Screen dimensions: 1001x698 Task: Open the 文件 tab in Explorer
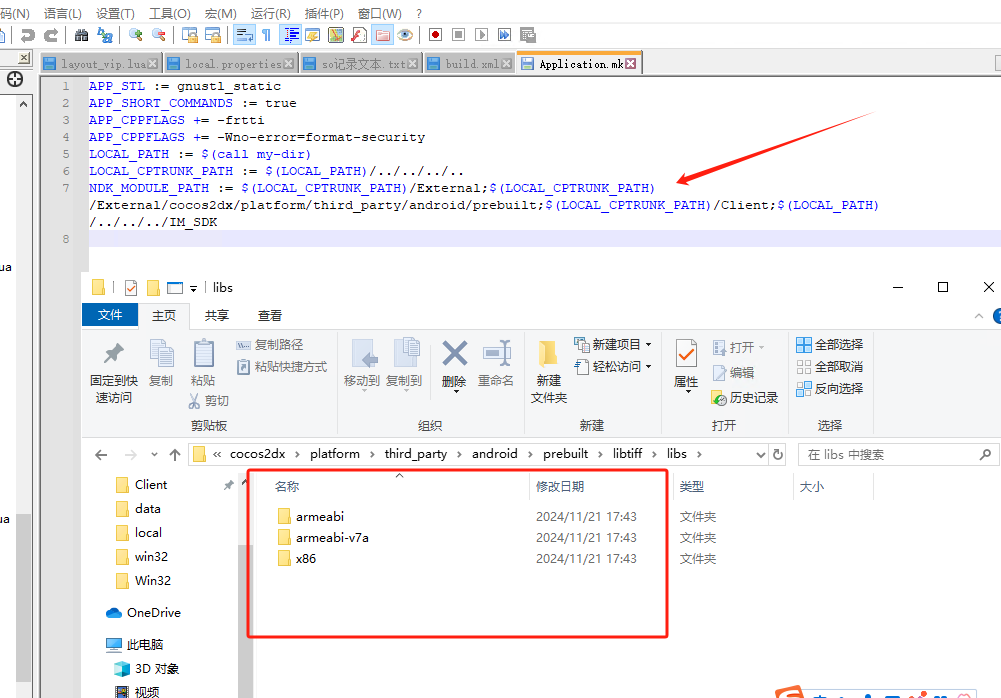(110, 315)
